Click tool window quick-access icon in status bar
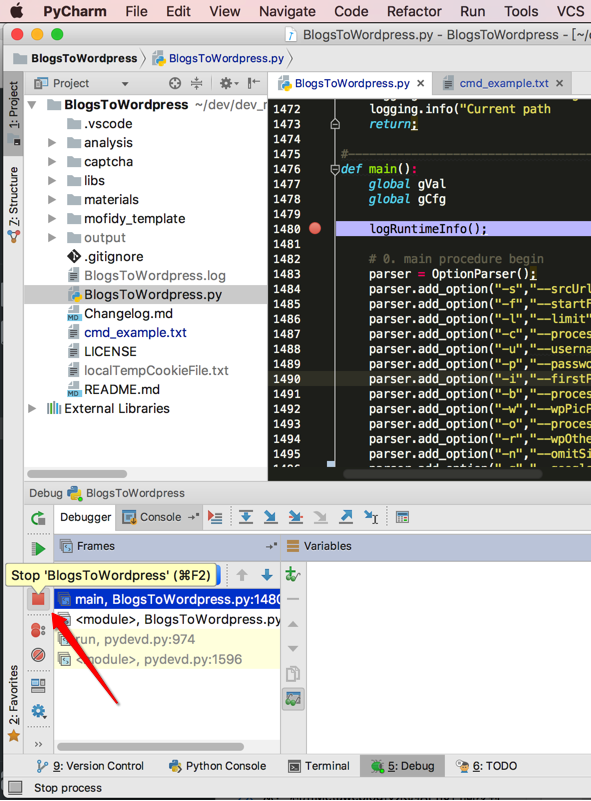This screenshot has width=591, height=801. [x=15, y=788]
